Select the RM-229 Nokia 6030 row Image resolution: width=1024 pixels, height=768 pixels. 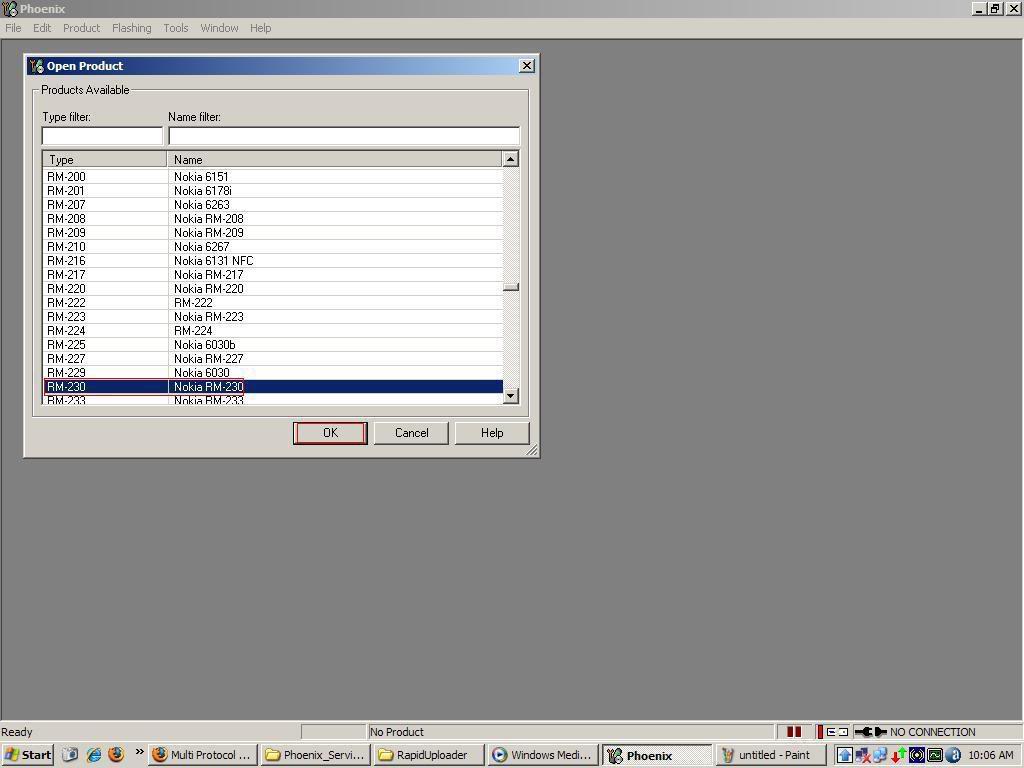273,373
